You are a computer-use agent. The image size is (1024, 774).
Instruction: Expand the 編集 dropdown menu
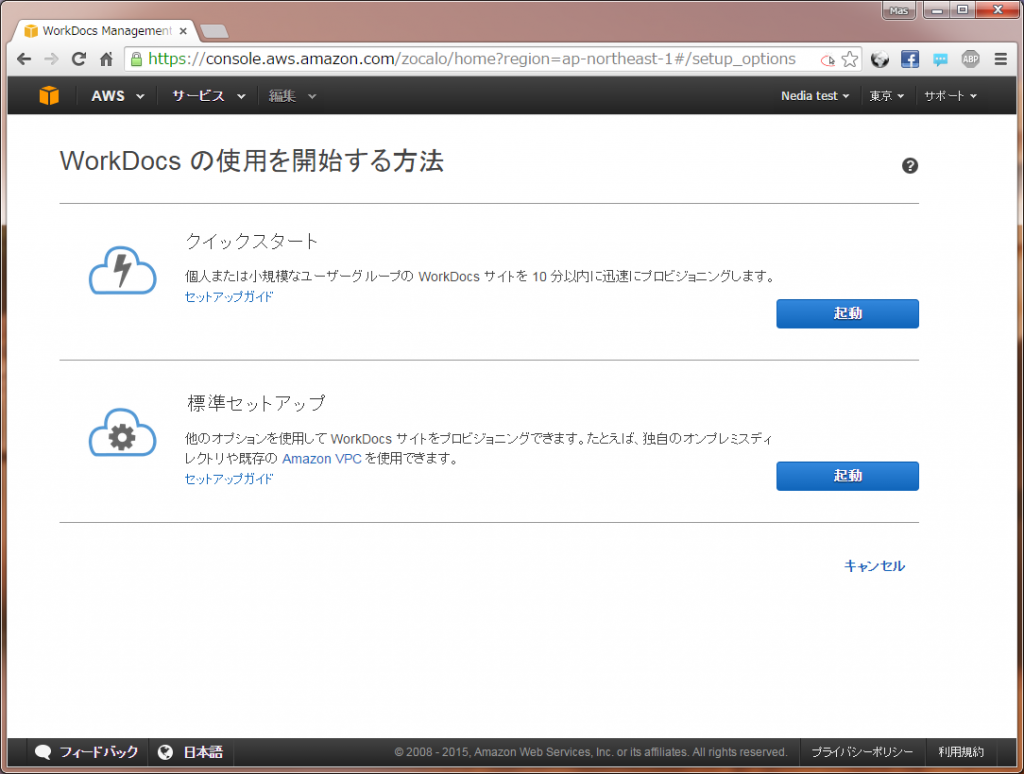(x=293, y=96)
